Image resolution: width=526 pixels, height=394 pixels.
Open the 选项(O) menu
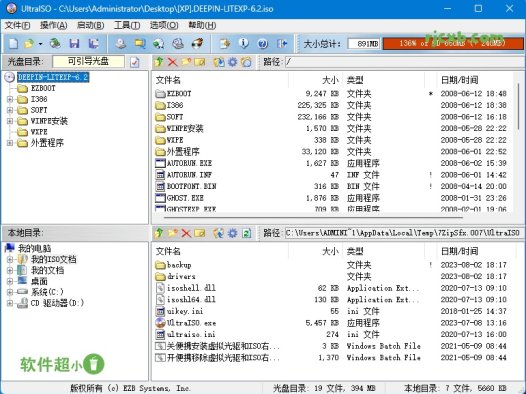(164, 25)
